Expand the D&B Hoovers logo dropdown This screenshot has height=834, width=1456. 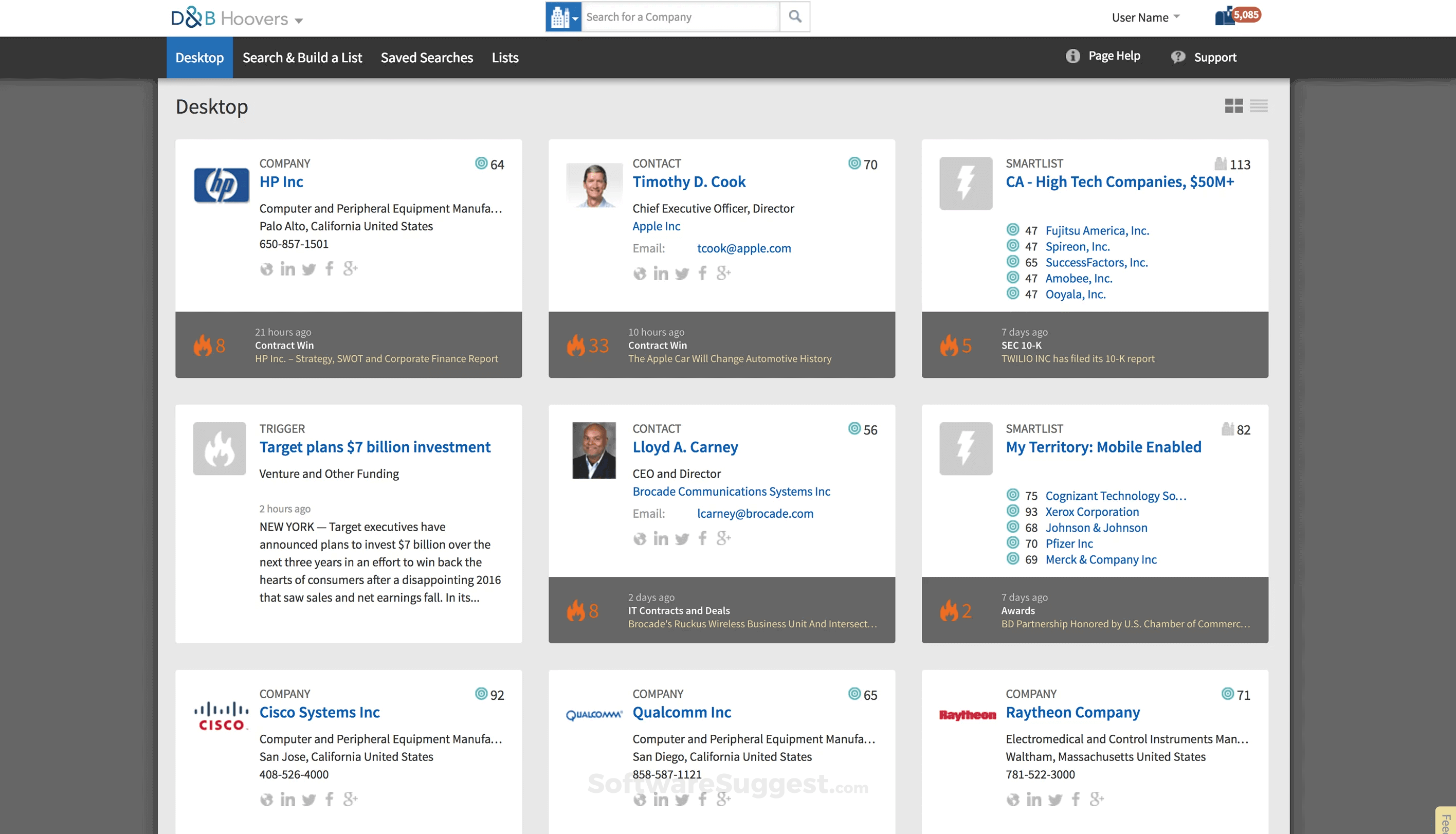(x=298, y=21)
